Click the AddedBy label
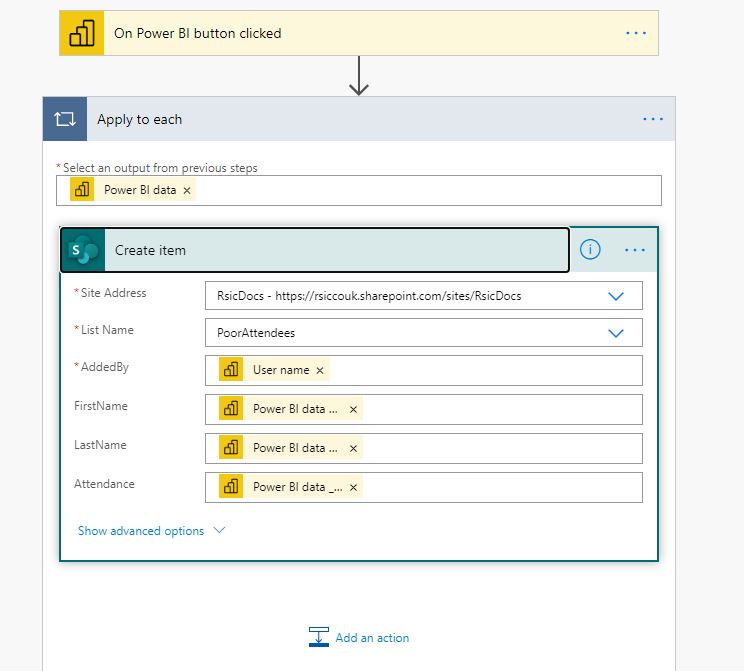Screen dimensions: 744x671 104,367
